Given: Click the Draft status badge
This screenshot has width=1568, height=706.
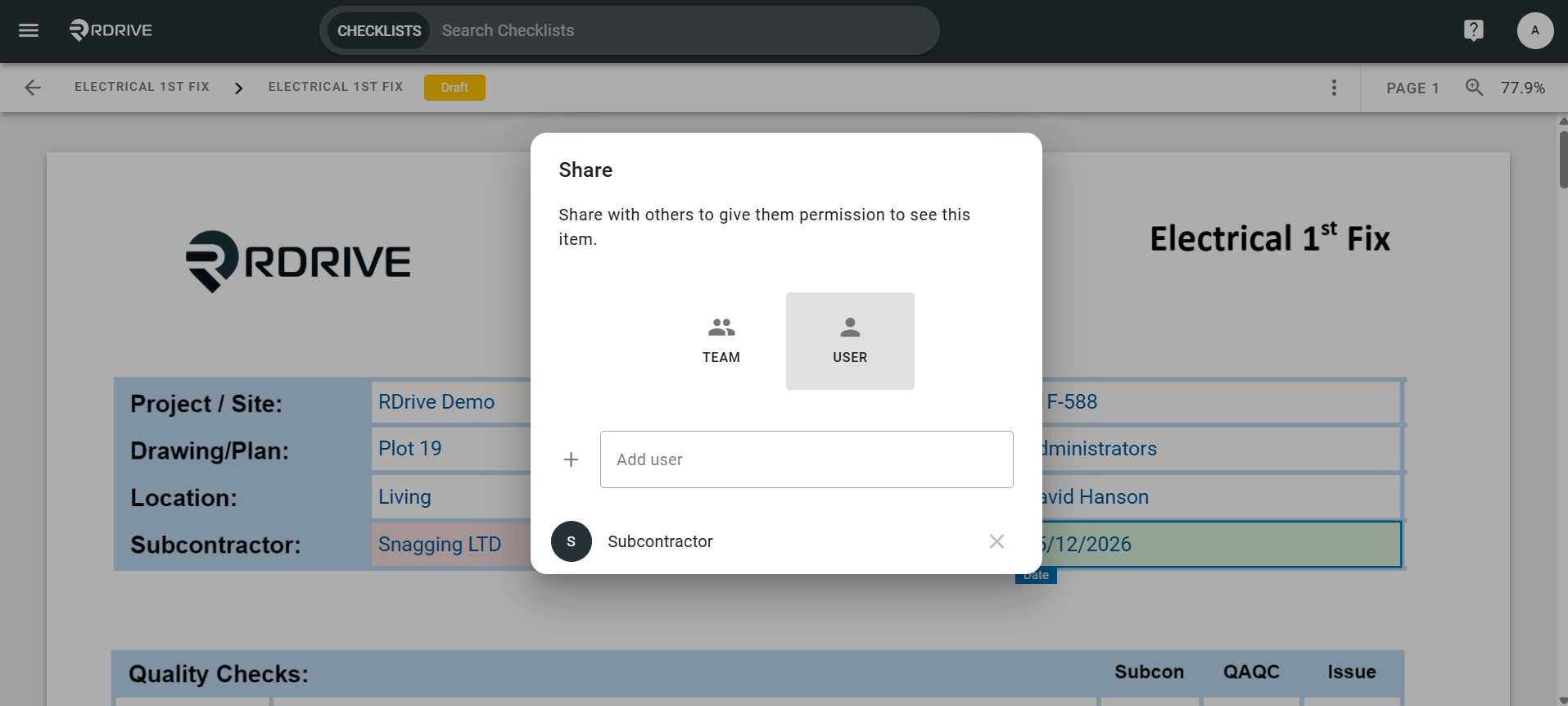Looking at the screenshot, I should [454, 88].
